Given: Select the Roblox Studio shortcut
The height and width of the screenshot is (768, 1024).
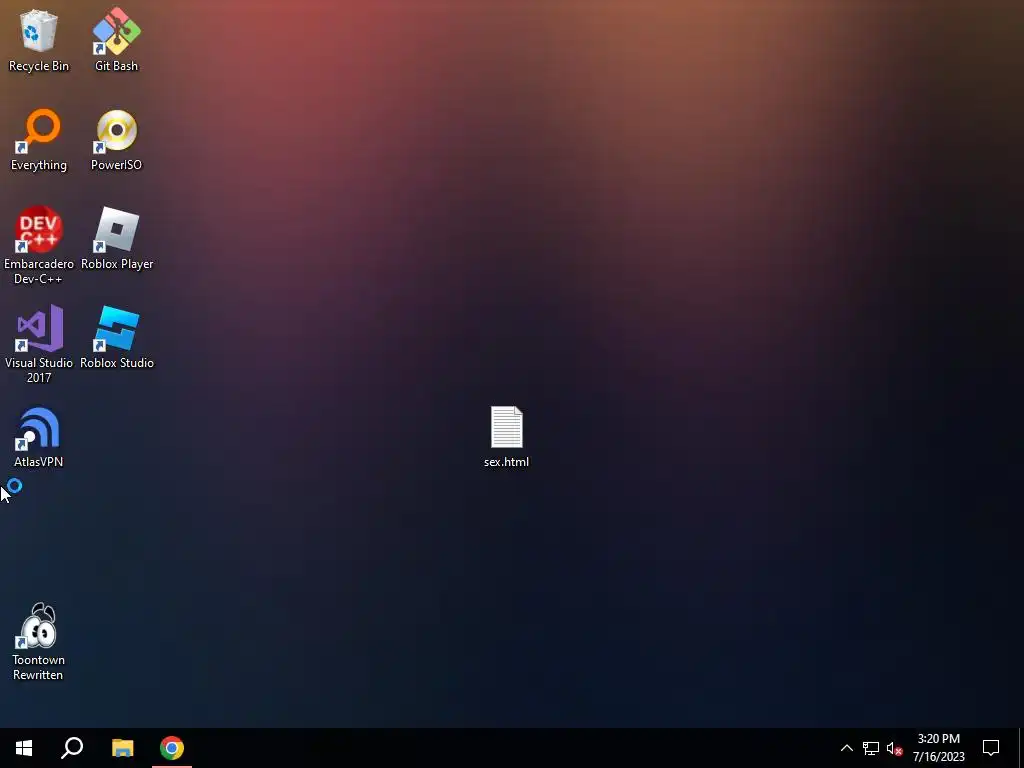Looking at the screenshot, I should pyautogui.click(x=117, y=338).
